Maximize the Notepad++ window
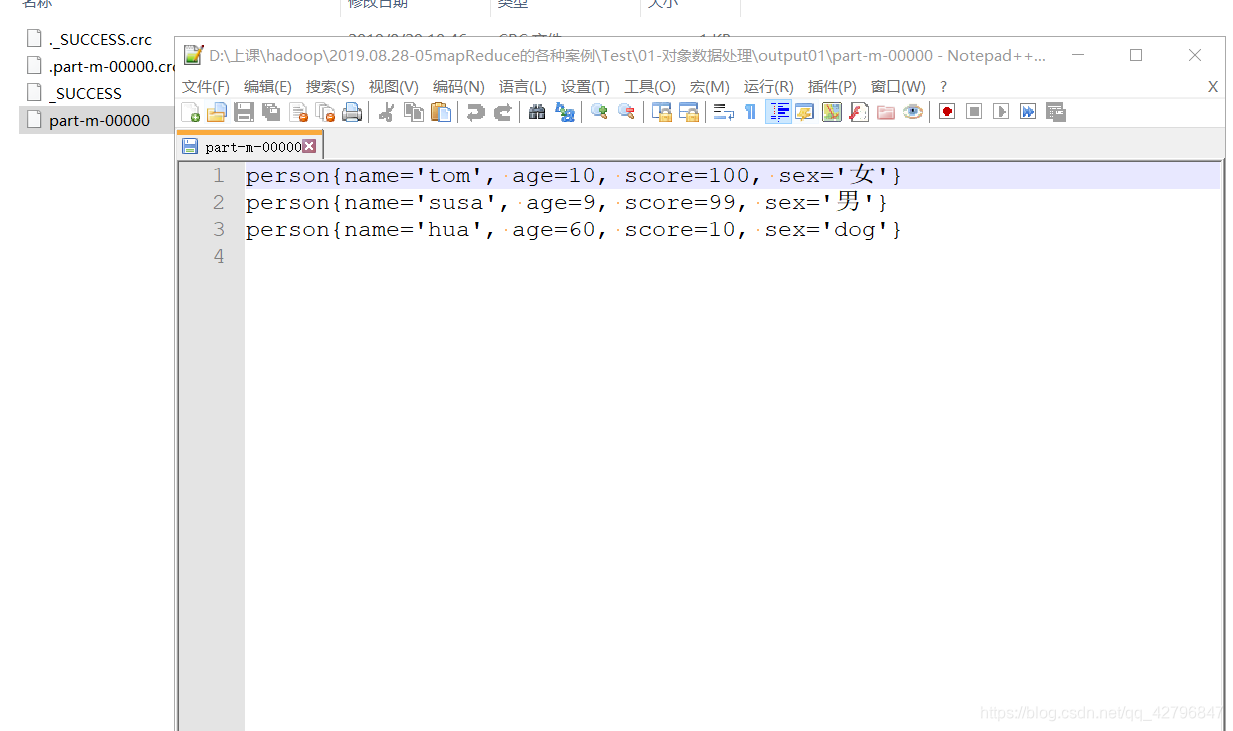Viewport: 1233px width, 731px height. (1136, 55)
